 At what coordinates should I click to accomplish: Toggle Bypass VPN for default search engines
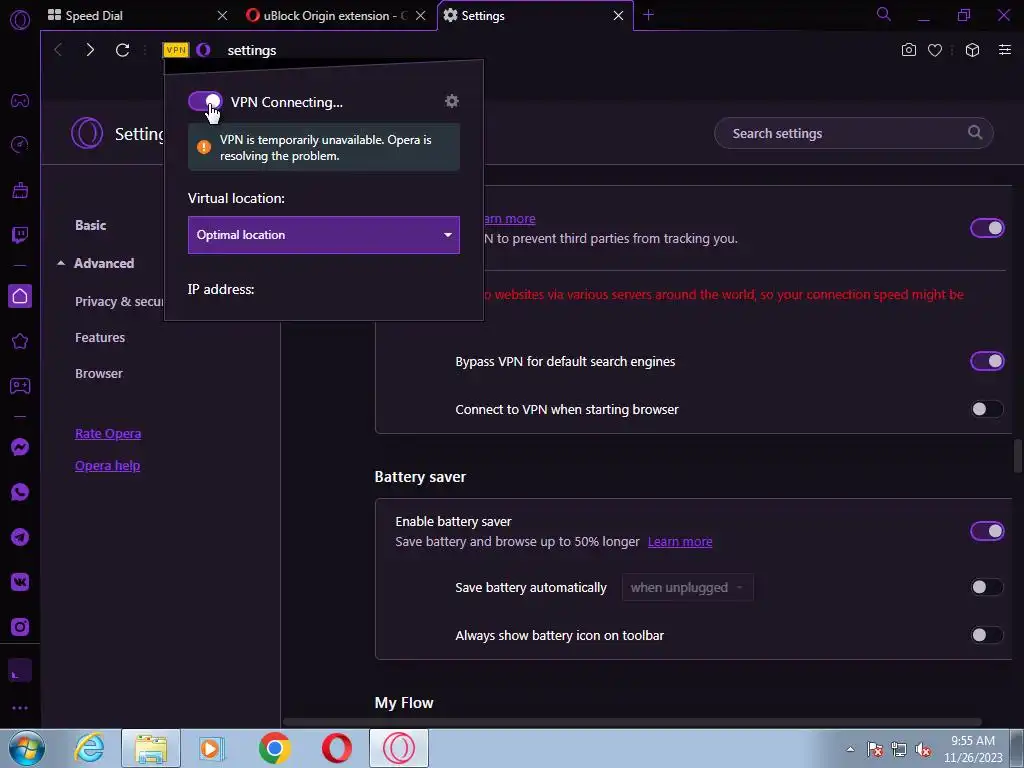(987, 361)
